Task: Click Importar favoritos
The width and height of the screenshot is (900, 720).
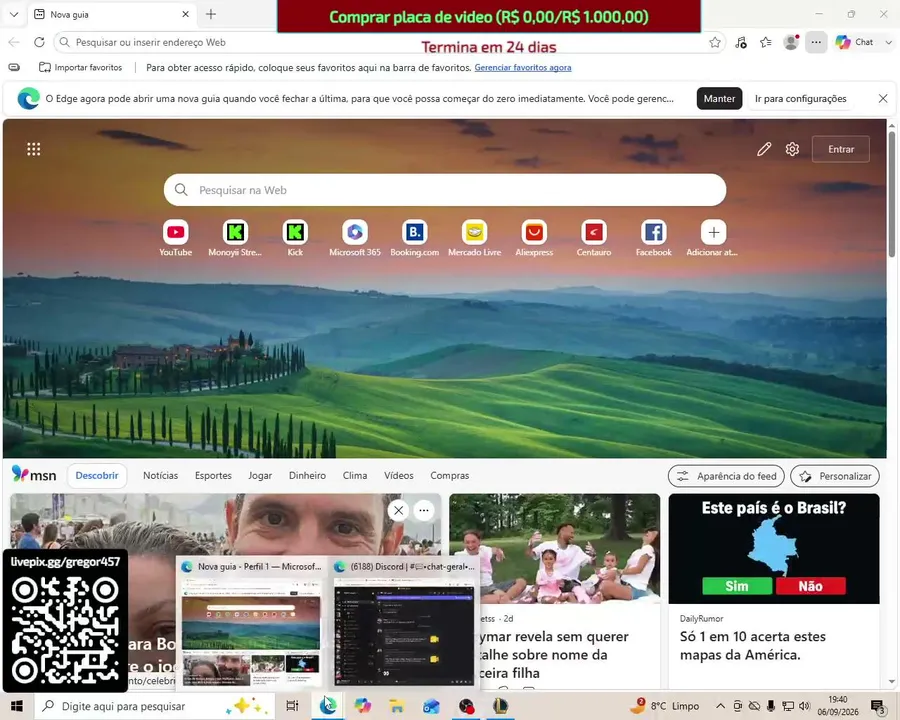Action: click(80, 67)
